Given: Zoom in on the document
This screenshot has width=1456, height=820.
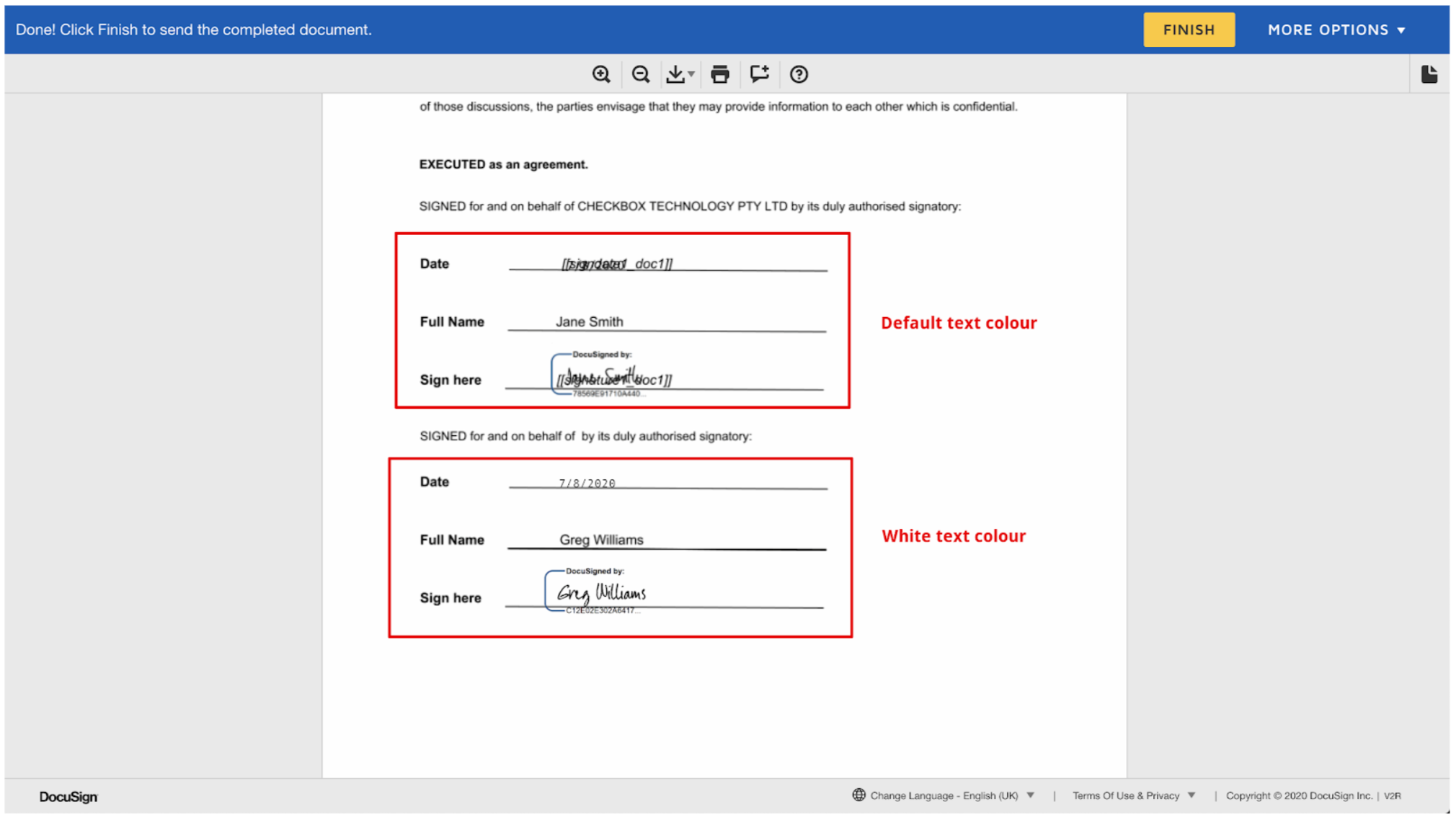Looking at the screenshot, I should tap(601, 74).
